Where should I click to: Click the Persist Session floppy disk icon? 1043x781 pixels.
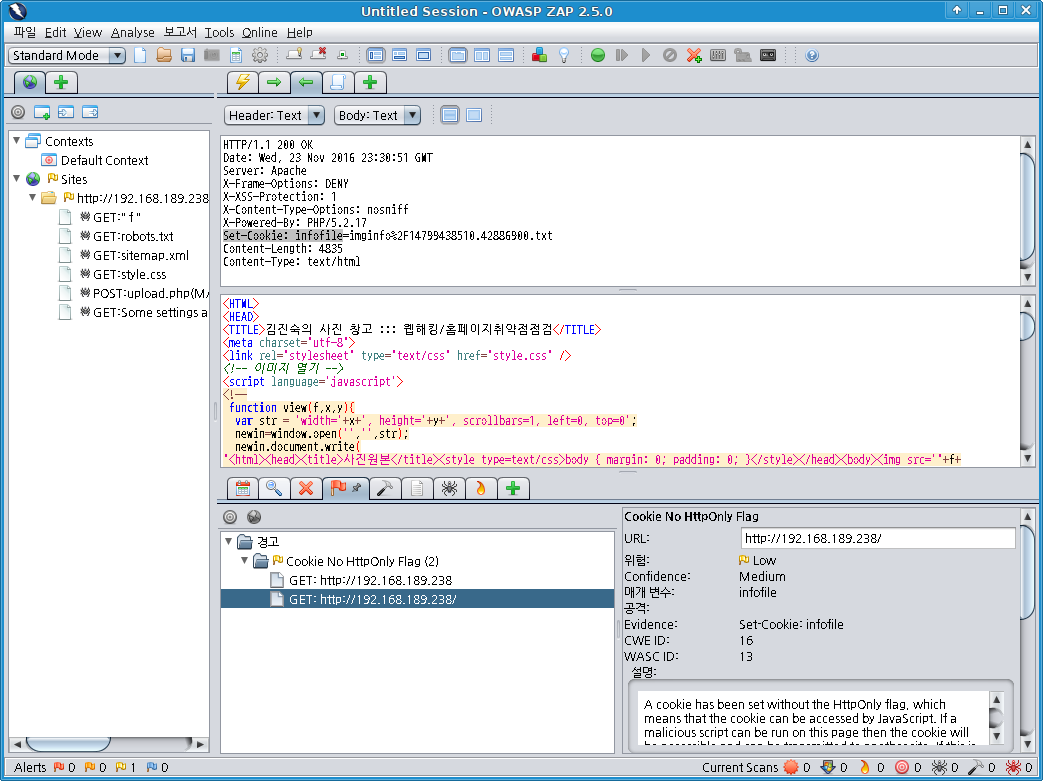[x=188, y=55]
